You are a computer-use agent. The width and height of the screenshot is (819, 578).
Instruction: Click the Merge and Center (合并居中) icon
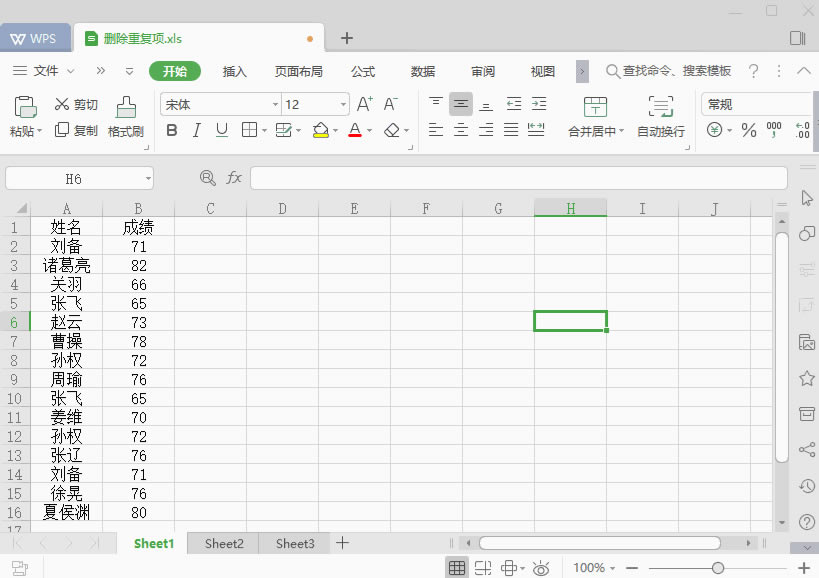point(595,107)
